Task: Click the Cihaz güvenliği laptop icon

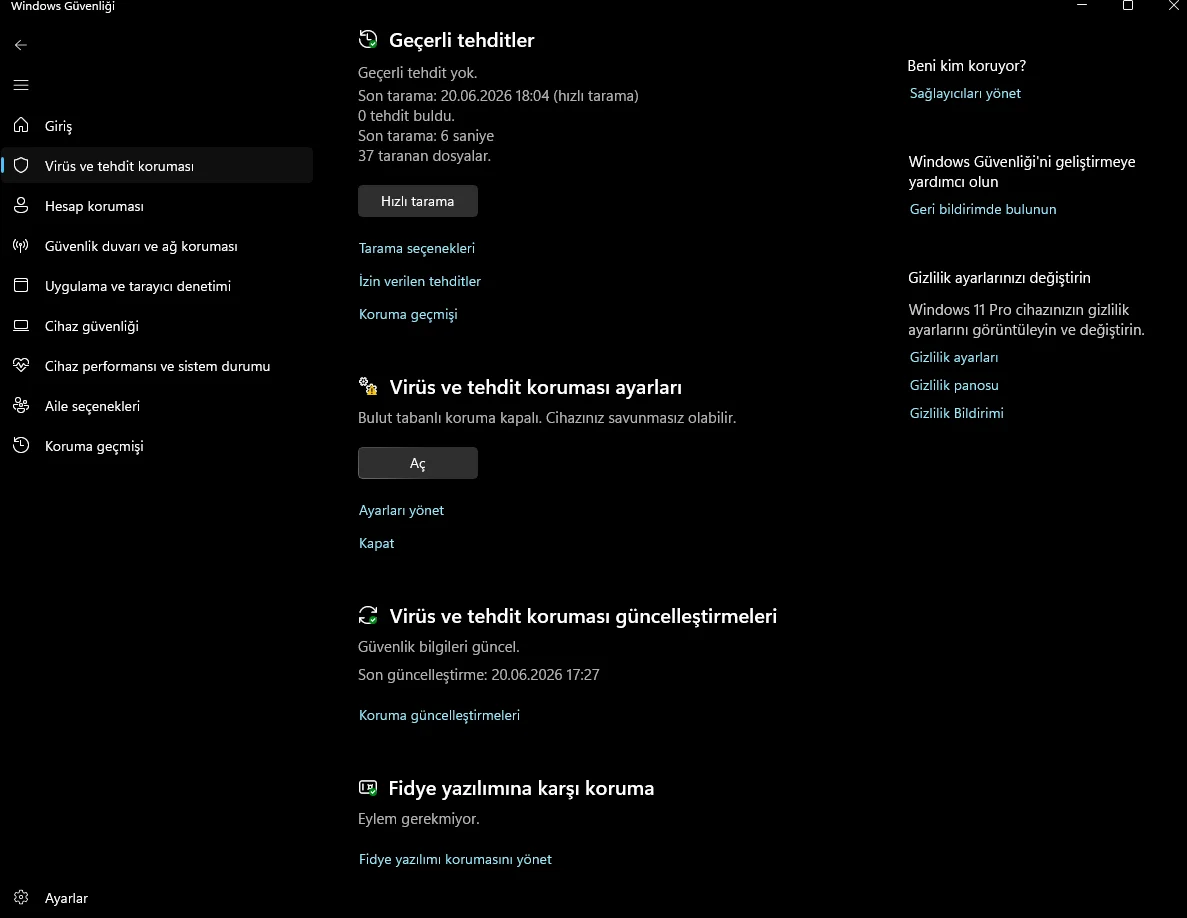Action: coord(21,325)
